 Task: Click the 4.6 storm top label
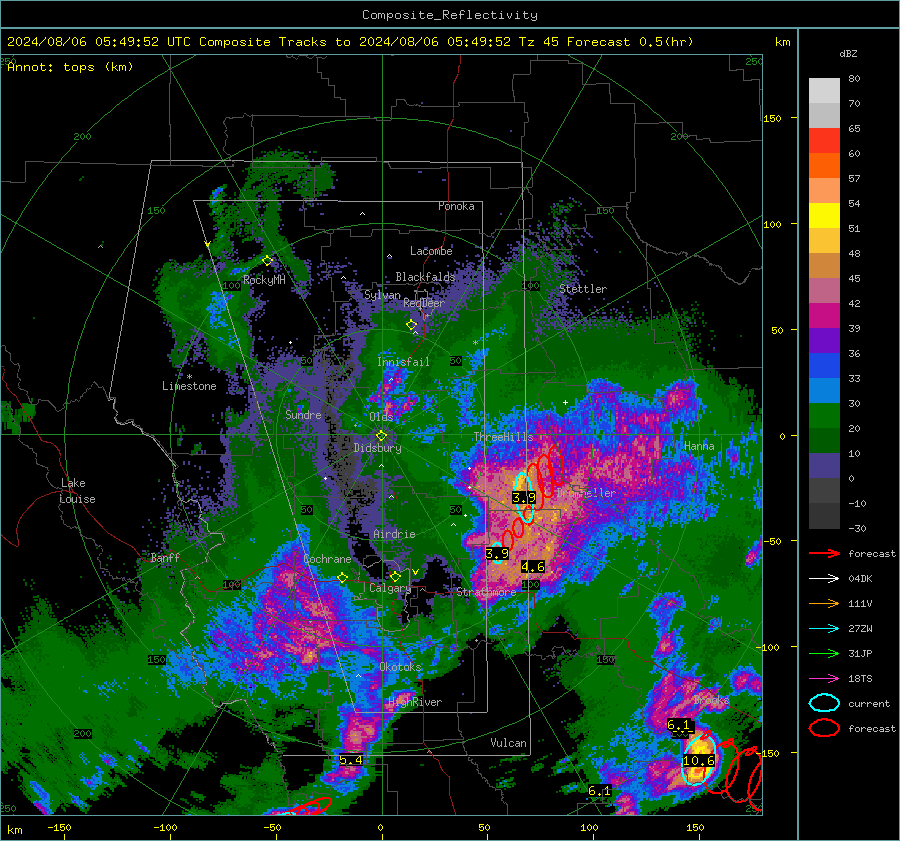pos(533,567)
